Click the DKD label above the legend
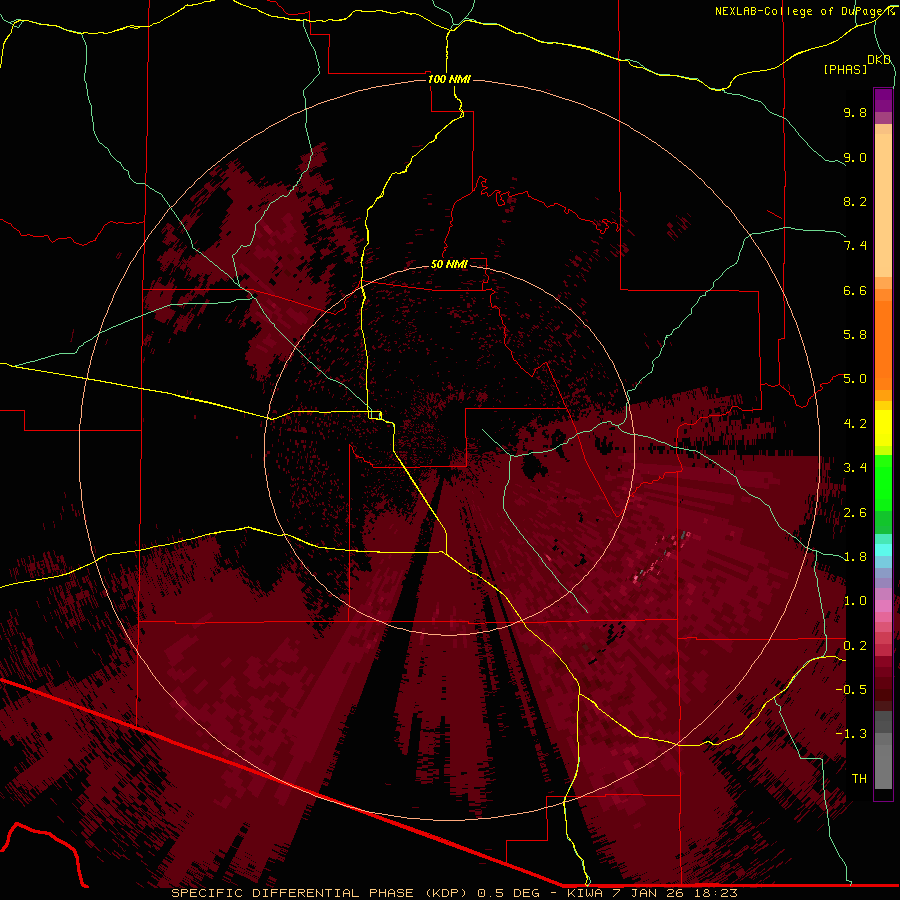Viewport: 900px width, 900px height. [x=879, y=60]
